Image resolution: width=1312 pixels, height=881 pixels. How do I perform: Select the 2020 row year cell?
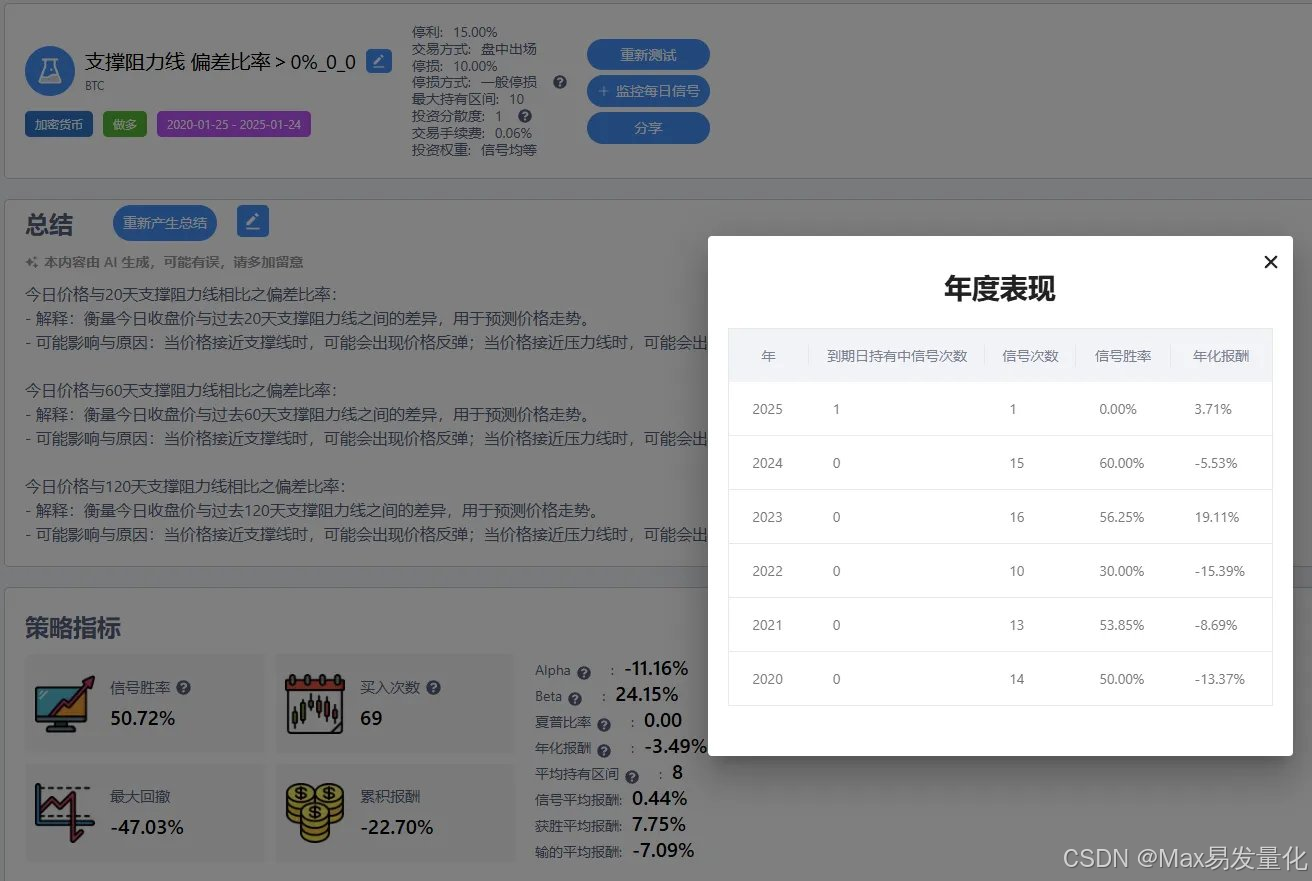768,679
